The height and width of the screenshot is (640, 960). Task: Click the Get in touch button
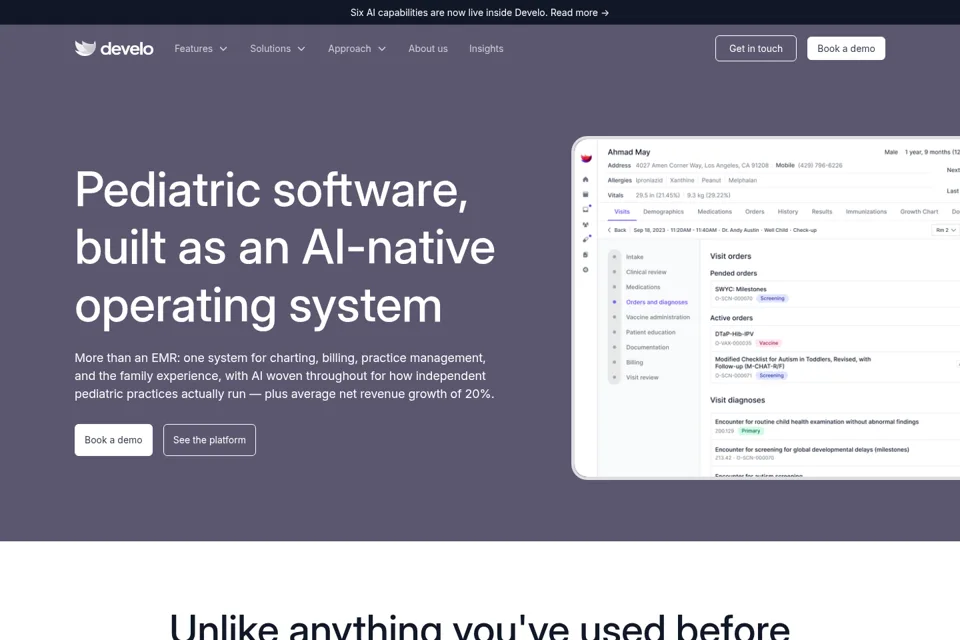756,48
